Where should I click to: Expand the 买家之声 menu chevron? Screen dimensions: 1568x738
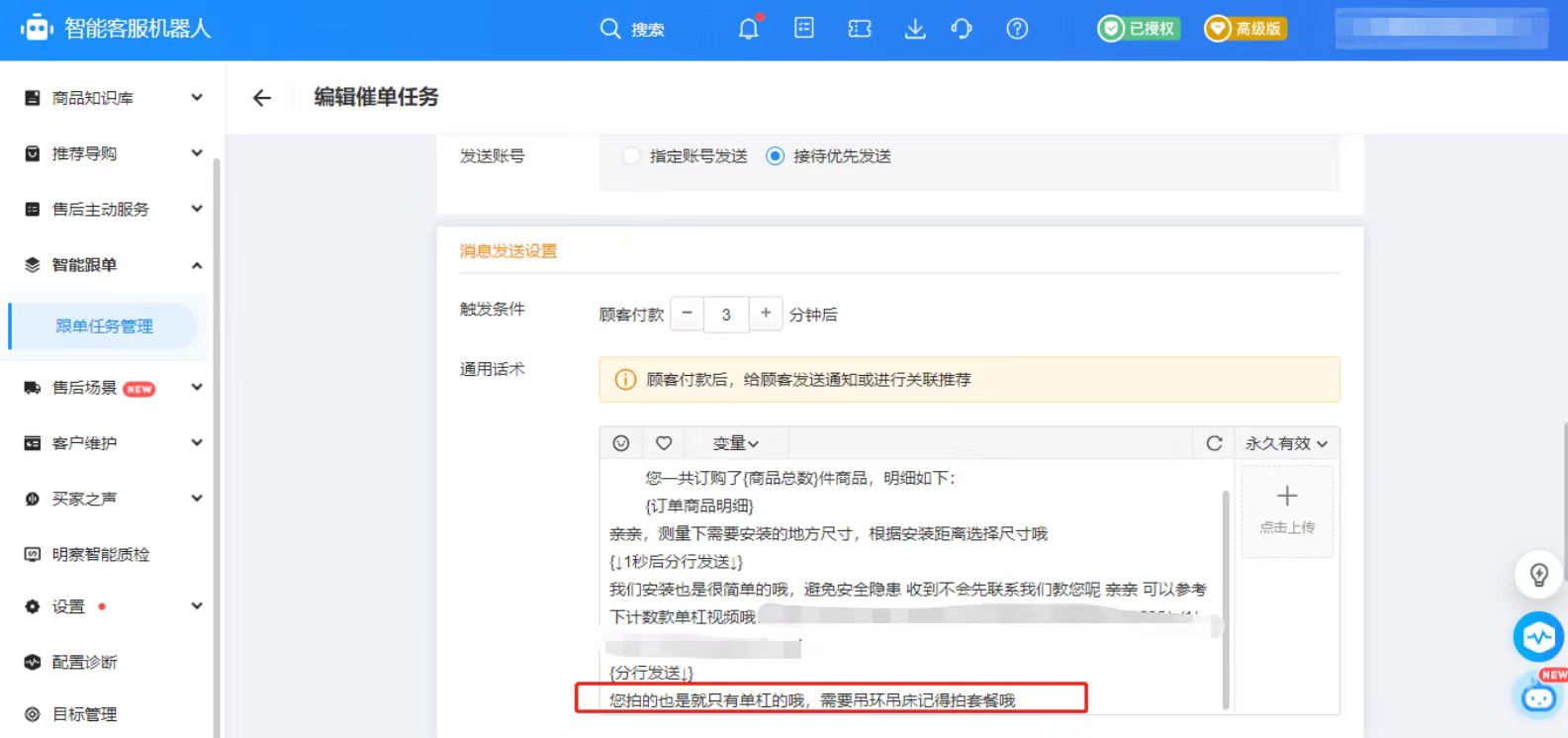(x=197, y=498)
